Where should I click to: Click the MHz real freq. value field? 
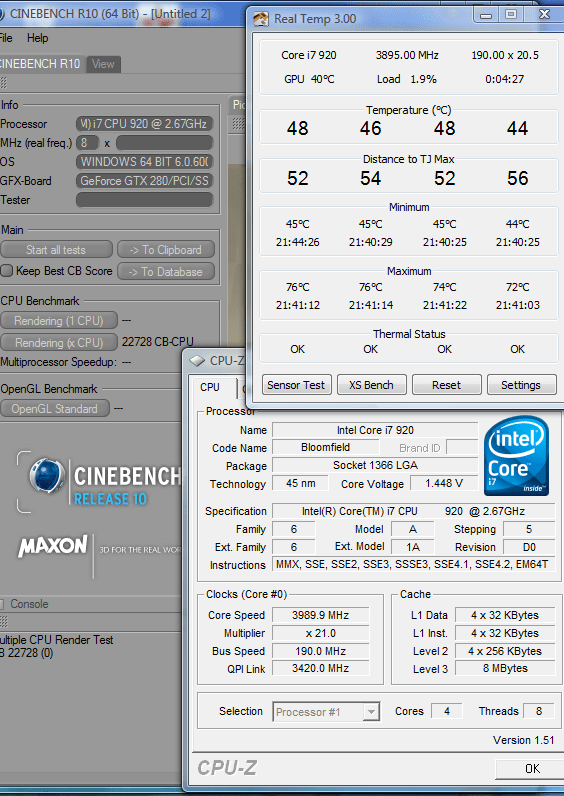pos(87,143)
